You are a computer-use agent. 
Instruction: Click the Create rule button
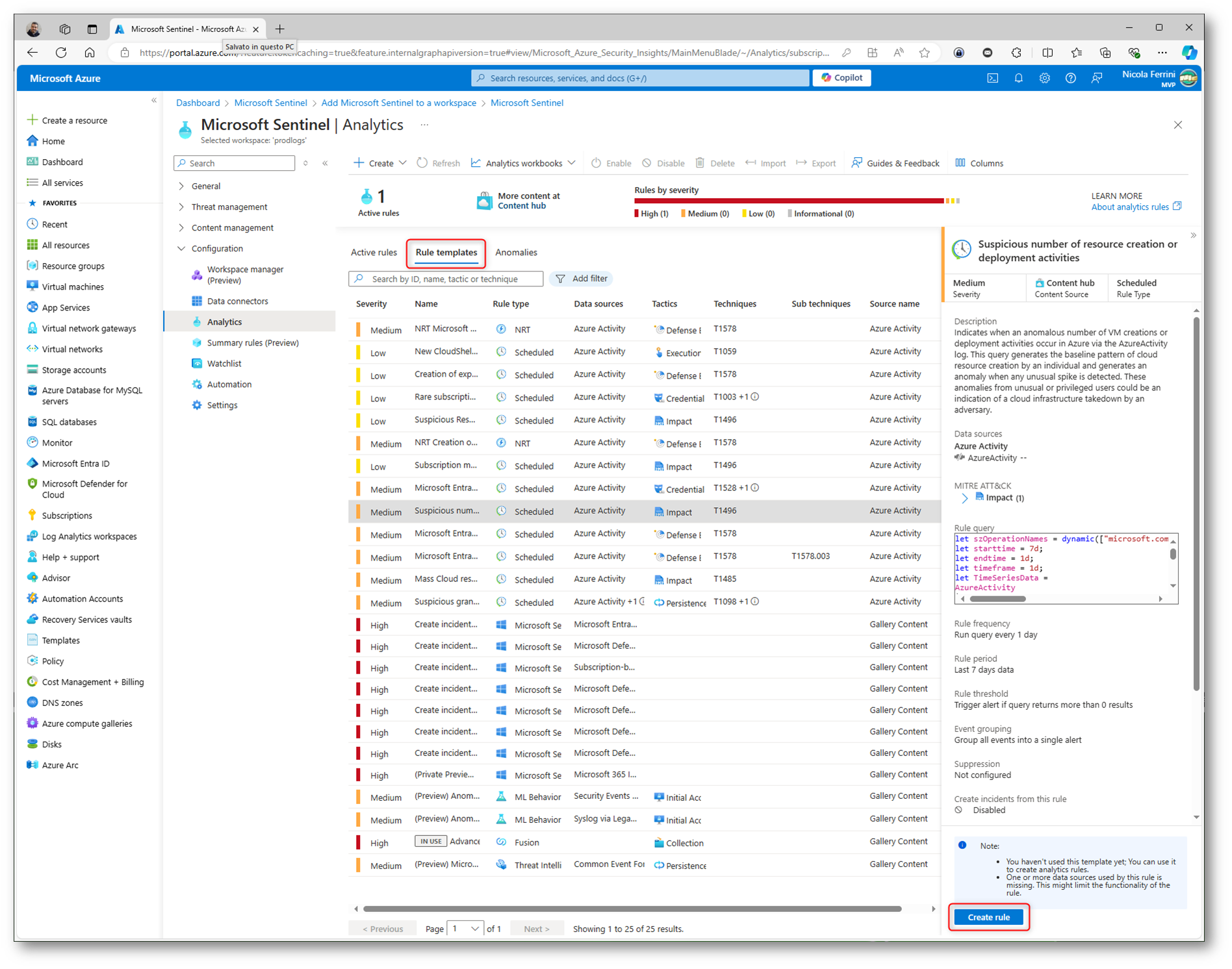(988, 917)
